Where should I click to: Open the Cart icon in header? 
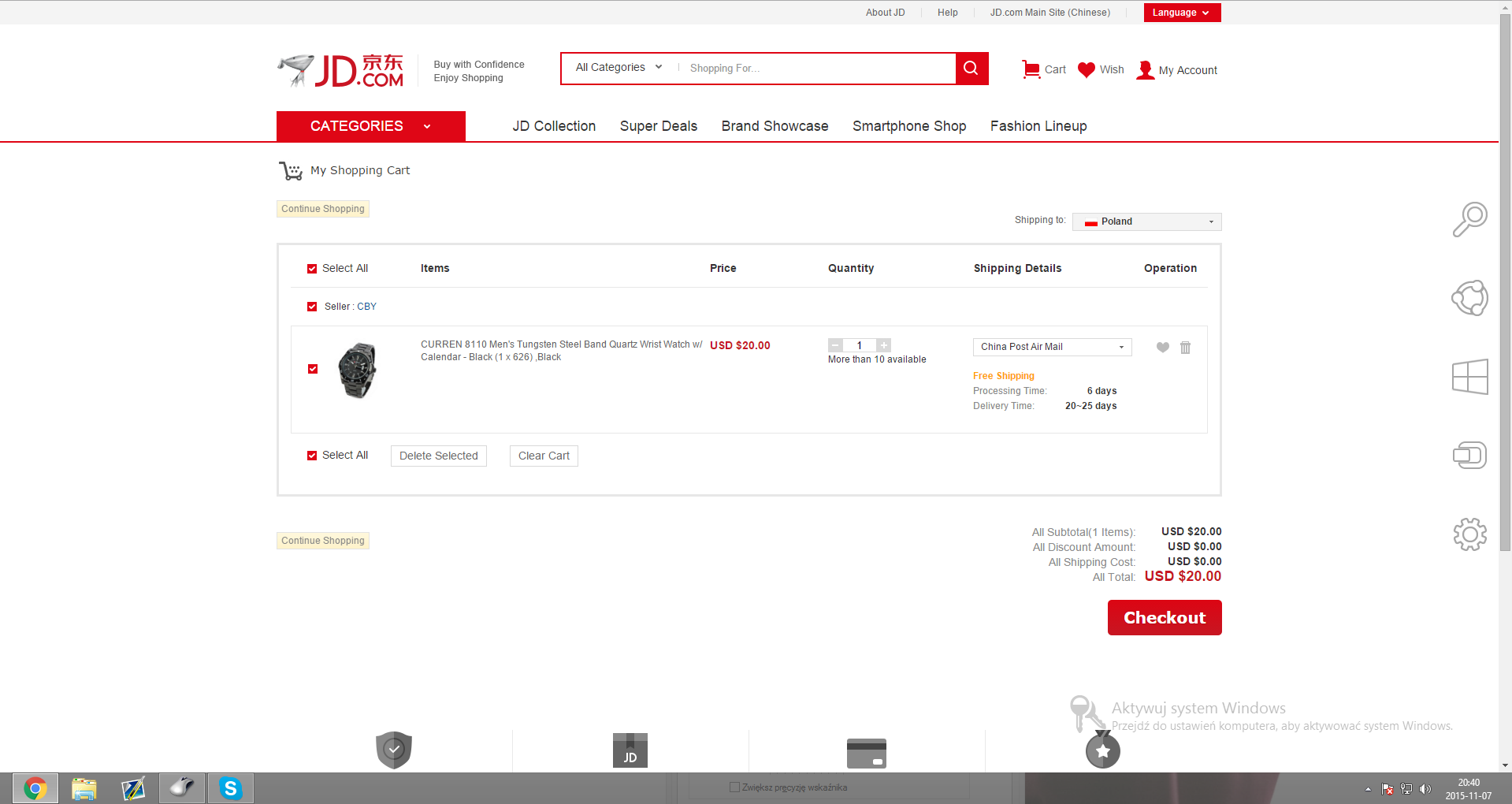[1031, 69]
